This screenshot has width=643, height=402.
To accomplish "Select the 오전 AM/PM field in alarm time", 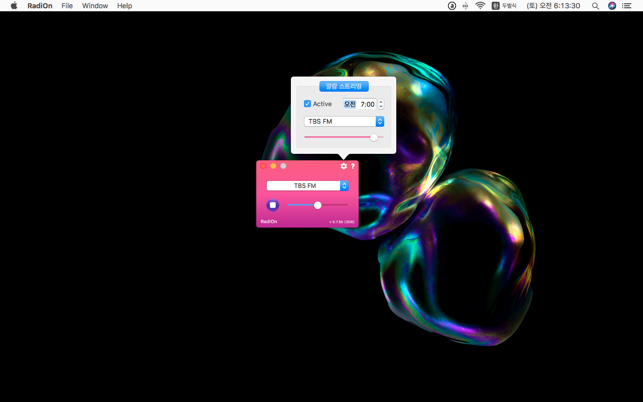I will [x=350, y=104].
